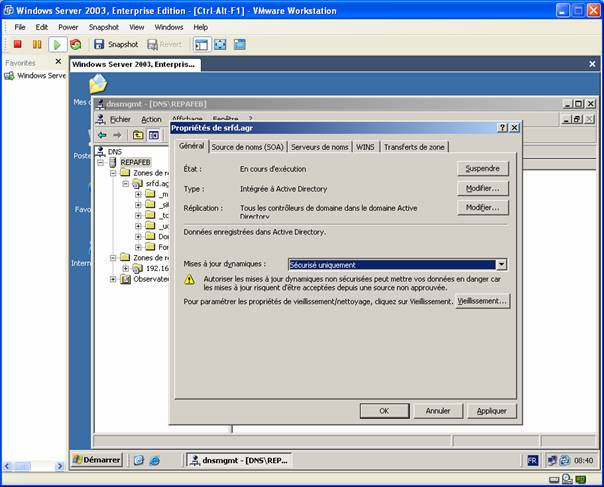Open the Fichier menu in dnsmgmt
604x487 pixels.
pos(120,119)
